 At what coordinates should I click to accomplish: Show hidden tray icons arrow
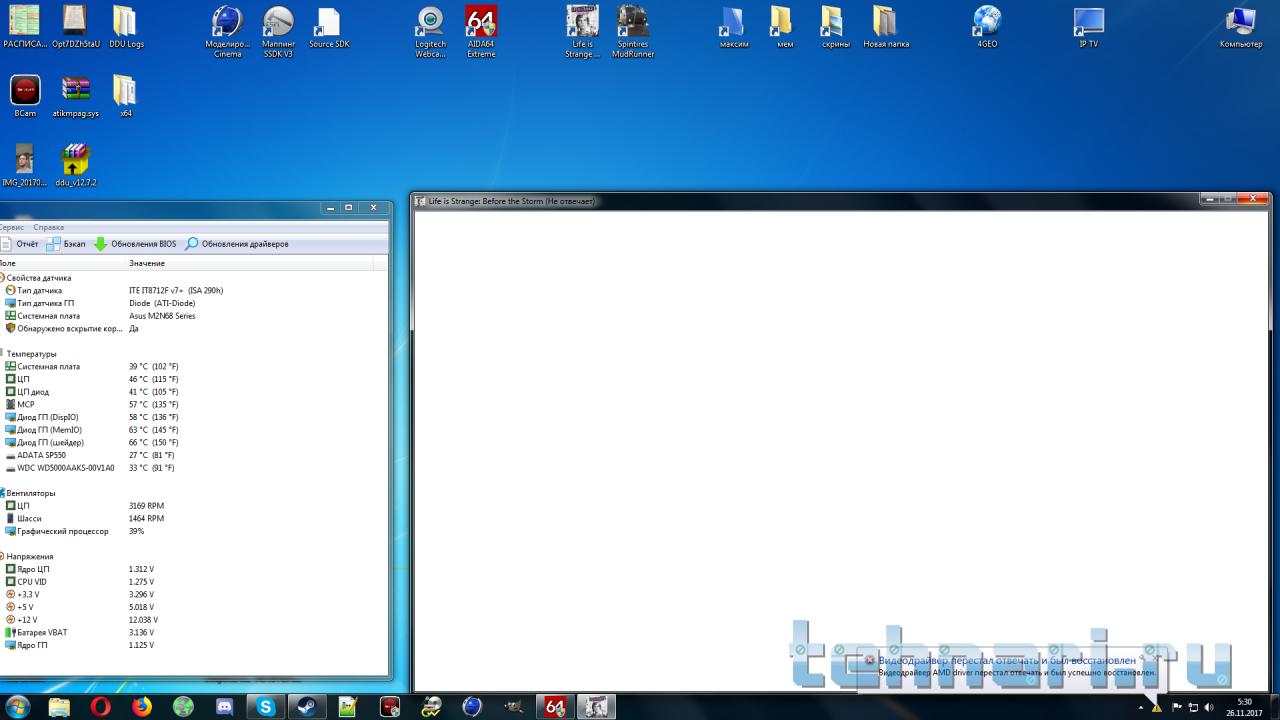coord(1139,707)
